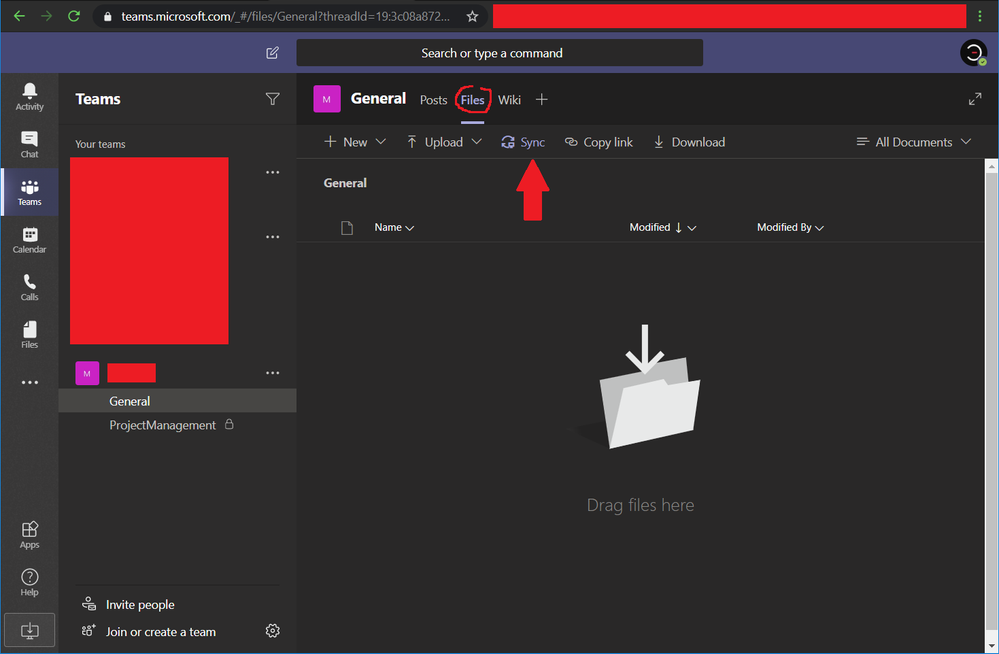Image resolution: width=999 pixels, height=654 pixels.
Task: Click the General channel's M team avatar
Action: click(x=327, y=99)
